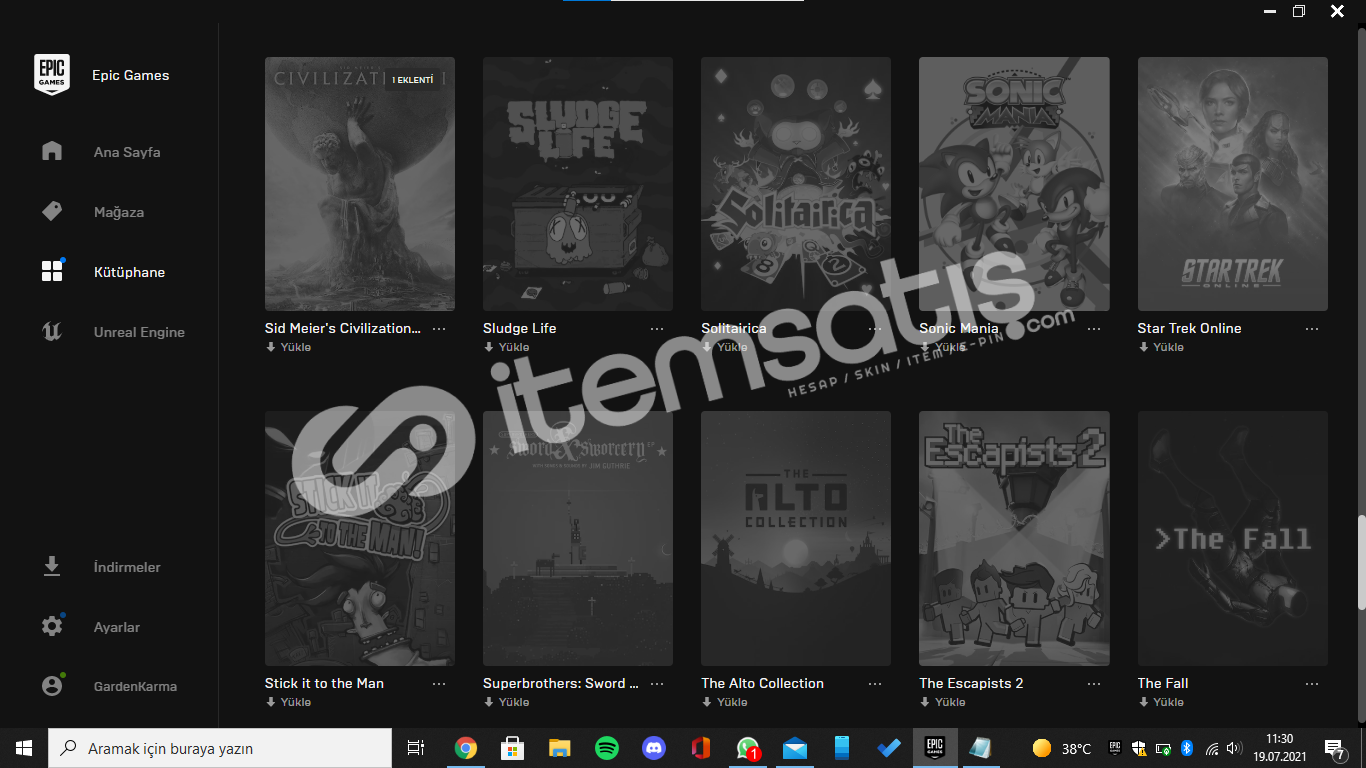Screen dimensions: 1366x768
Task: Open options menu for Star Trek Online
Action: point(1312,329)
